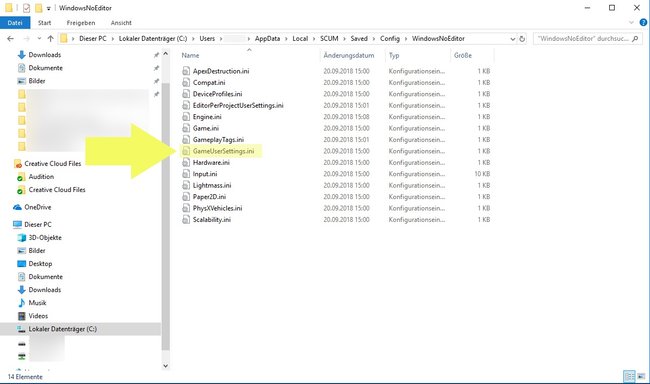Click the search WindowsNoEditor field
The width and height of the screenshot is (650, 384).
(x=588, y=39)
